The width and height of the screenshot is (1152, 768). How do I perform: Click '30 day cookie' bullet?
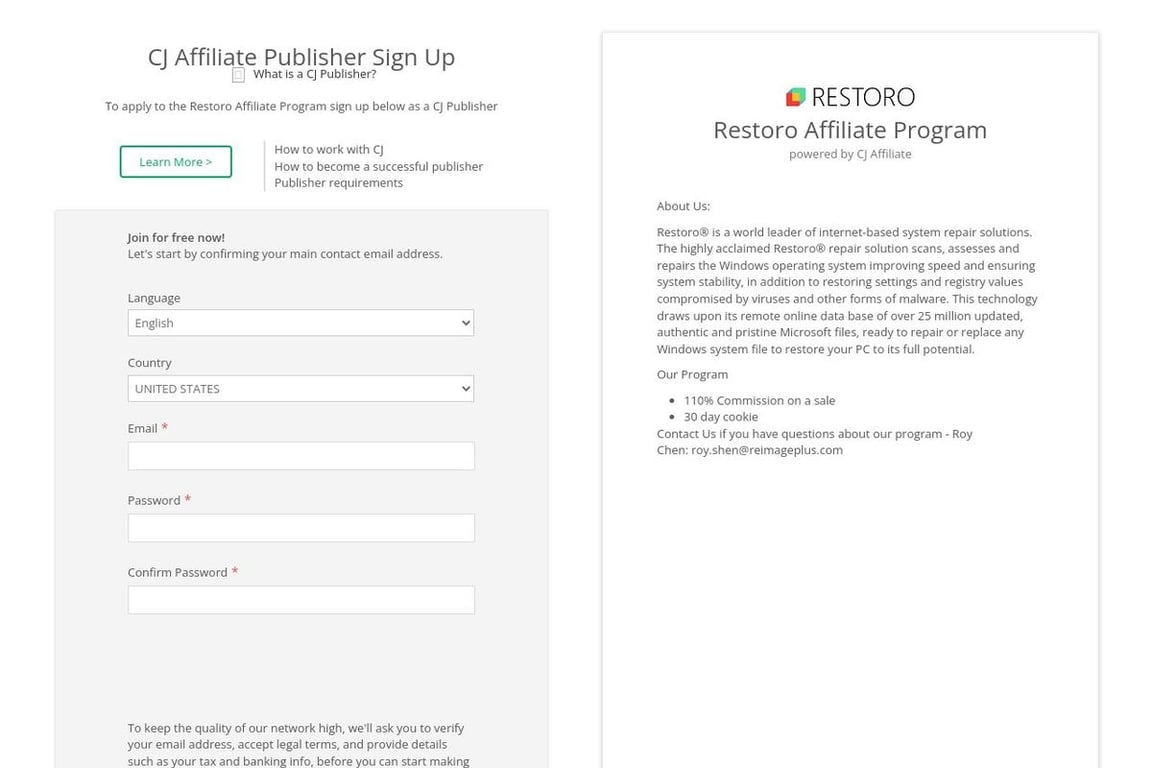pos(721,417)
